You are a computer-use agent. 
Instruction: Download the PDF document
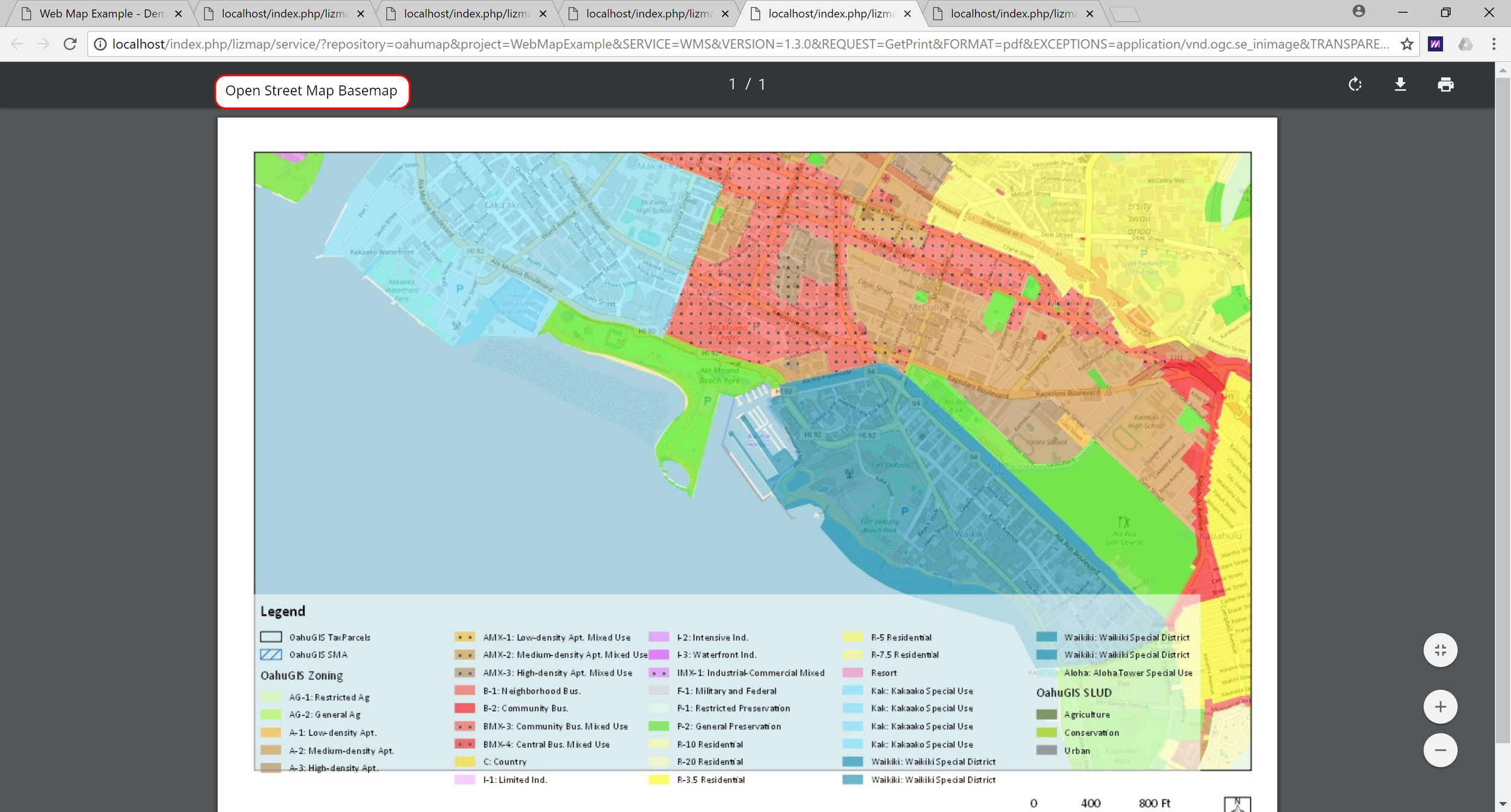[x=1400, y=85]
